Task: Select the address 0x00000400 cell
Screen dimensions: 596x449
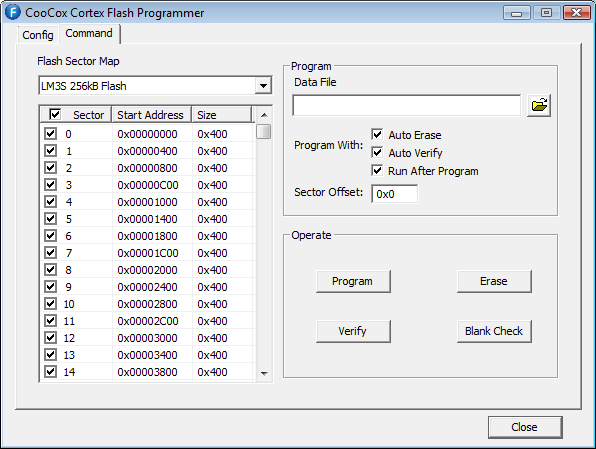Action: click(147, 151)
